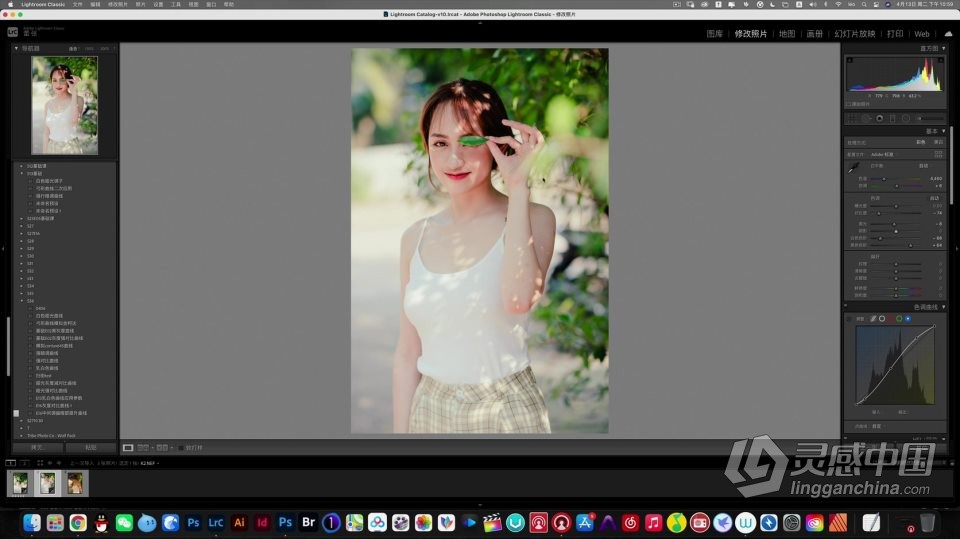Choose the 彩色 color treatment
This screenshot has height=539, width=960.
(920, 142)
